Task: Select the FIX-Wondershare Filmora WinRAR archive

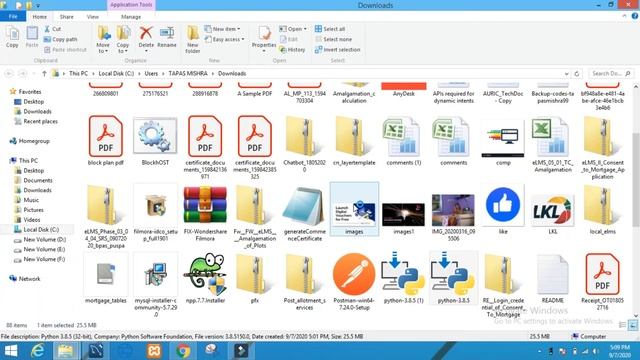Action: [x=205, y=205]
